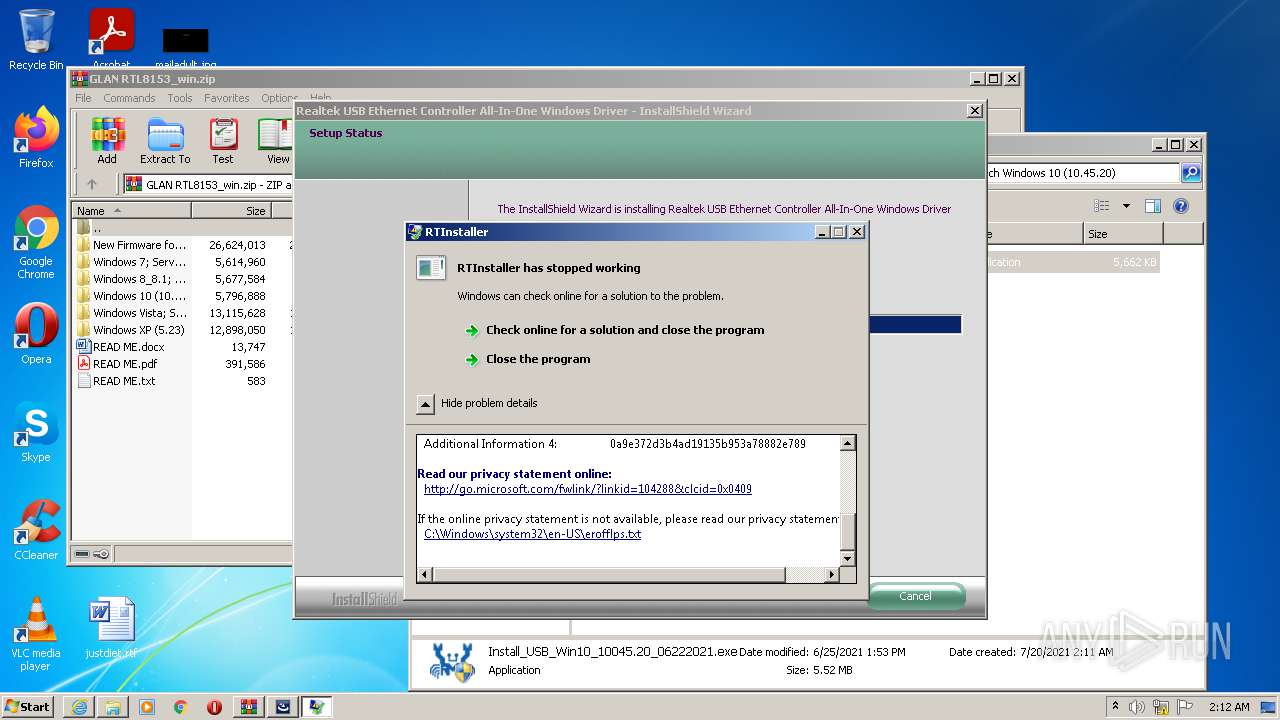The image size is (1280, 720).
Task: Click the Add icon in WinRAR toolbar
Action: pyautogui.click(x=107, y=141)
